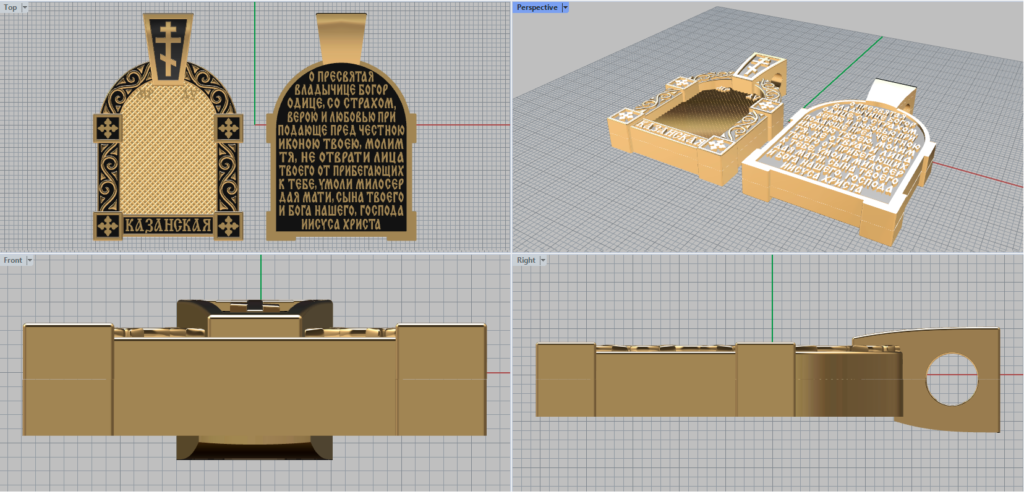Viewport: 1024px width, 494px height.
Task: Select the prayer text pendant in Top view
Action: [339, 150]
